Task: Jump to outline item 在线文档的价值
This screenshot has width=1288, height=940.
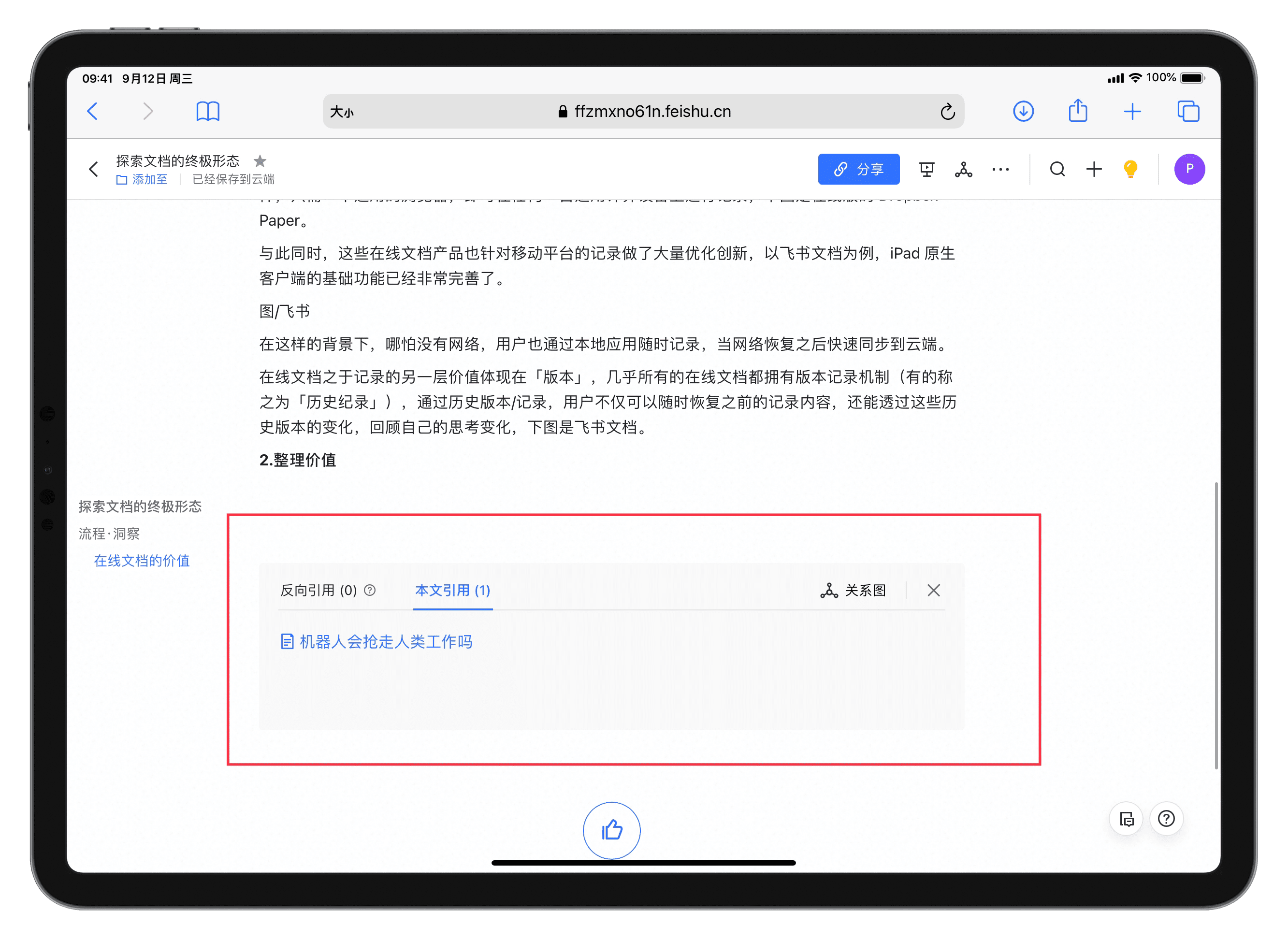Action: pyautogui.click(x=142, y=561)
